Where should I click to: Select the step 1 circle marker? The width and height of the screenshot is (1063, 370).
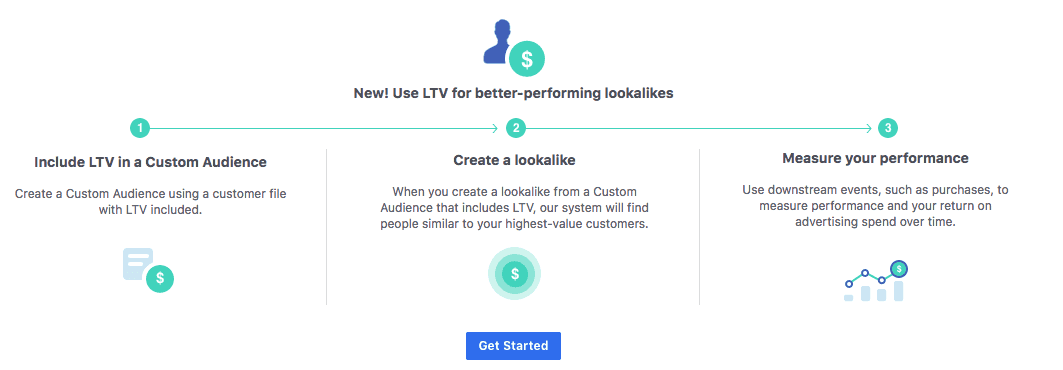139,128
